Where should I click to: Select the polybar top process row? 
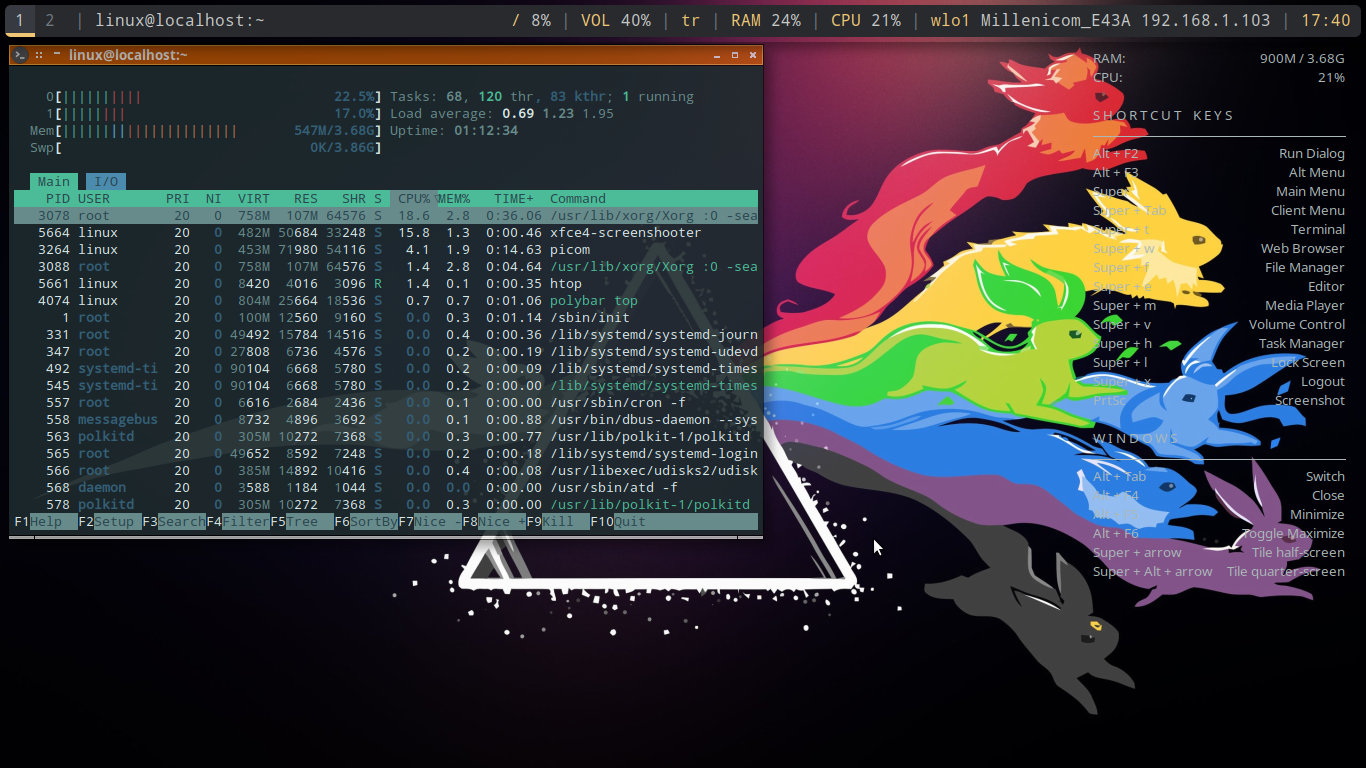coord(386,300)
